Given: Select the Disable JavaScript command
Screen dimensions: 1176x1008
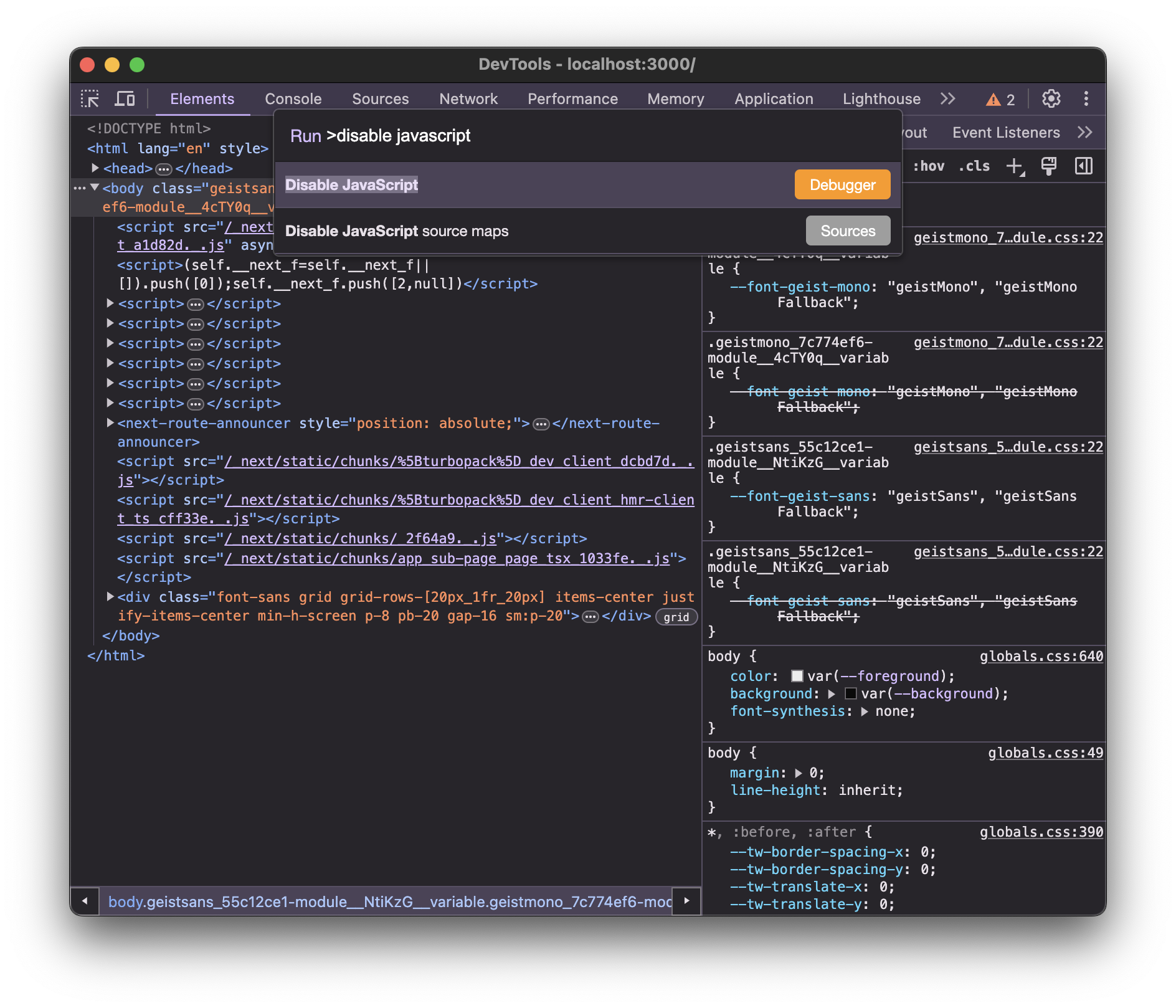Looking at the screenshot, I should point(351,185).
